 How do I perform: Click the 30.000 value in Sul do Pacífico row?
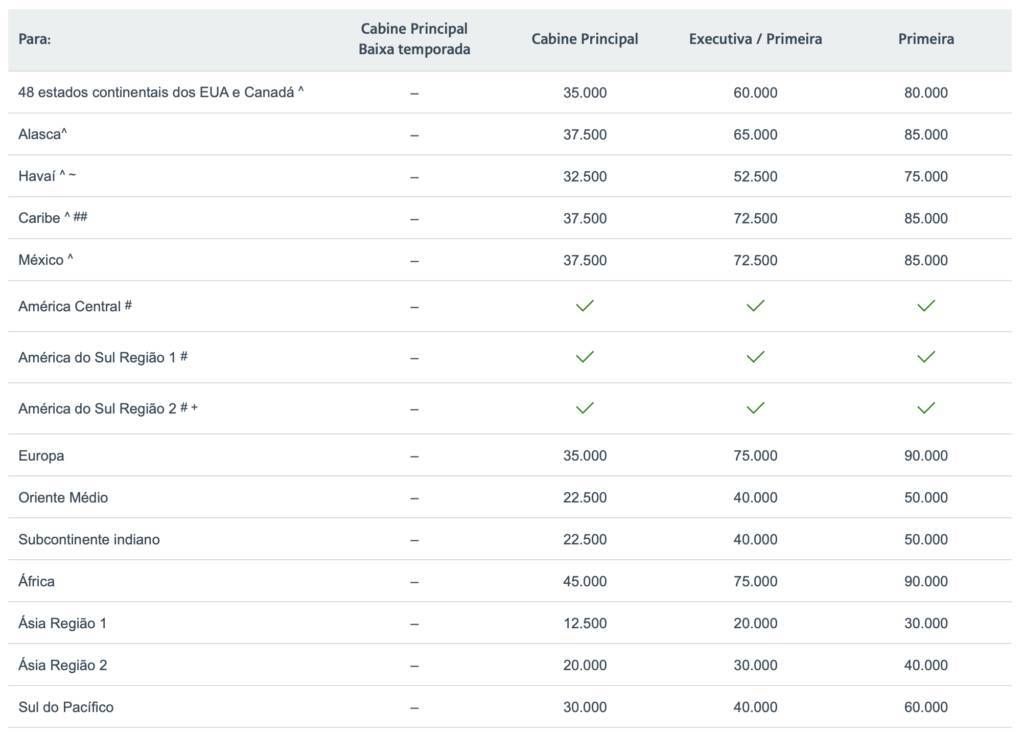tap(584, 707)
